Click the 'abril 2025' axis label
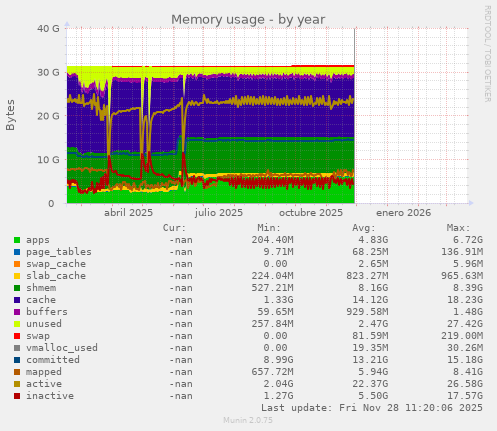This screenshot has width=497, height=431. coord(128,213)
